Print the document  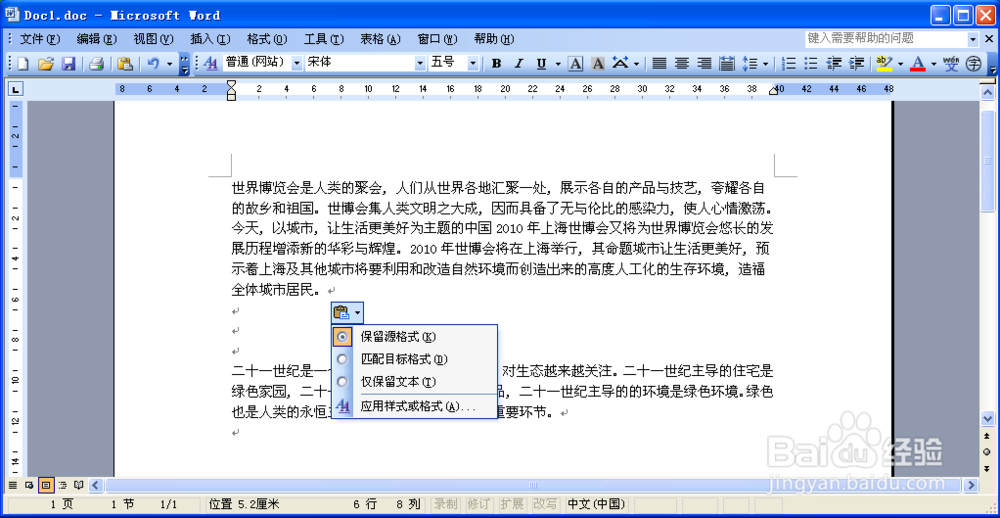(96, 63)
